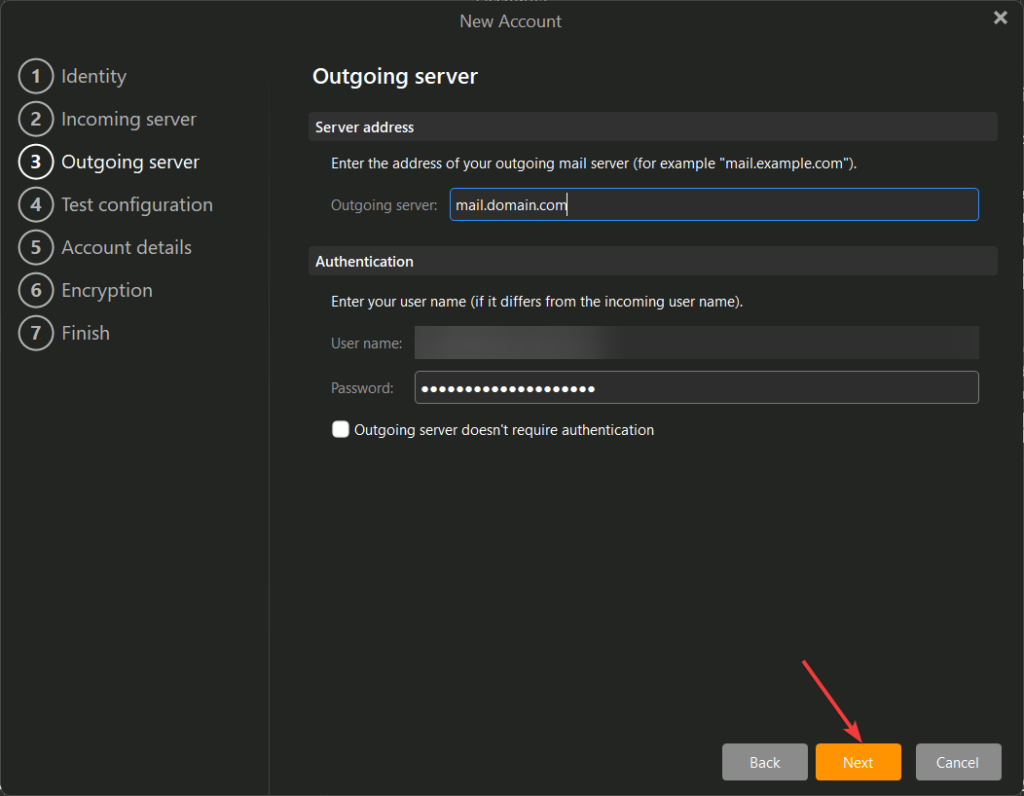Image resolution: width=1024 pixels, height=796 pixels.
Task: Click the step 1 circle icon
Action: point(35,76)
